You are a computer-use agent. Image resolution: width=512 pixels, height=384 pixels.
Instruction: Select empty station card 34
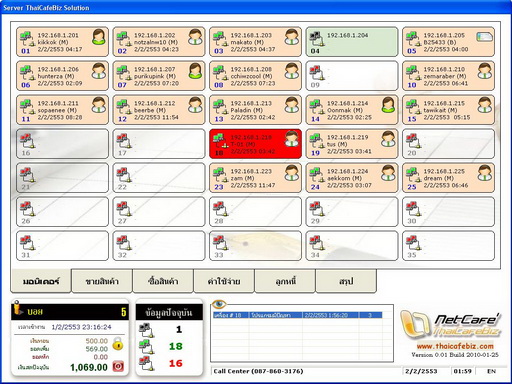(x=352, y=246)
